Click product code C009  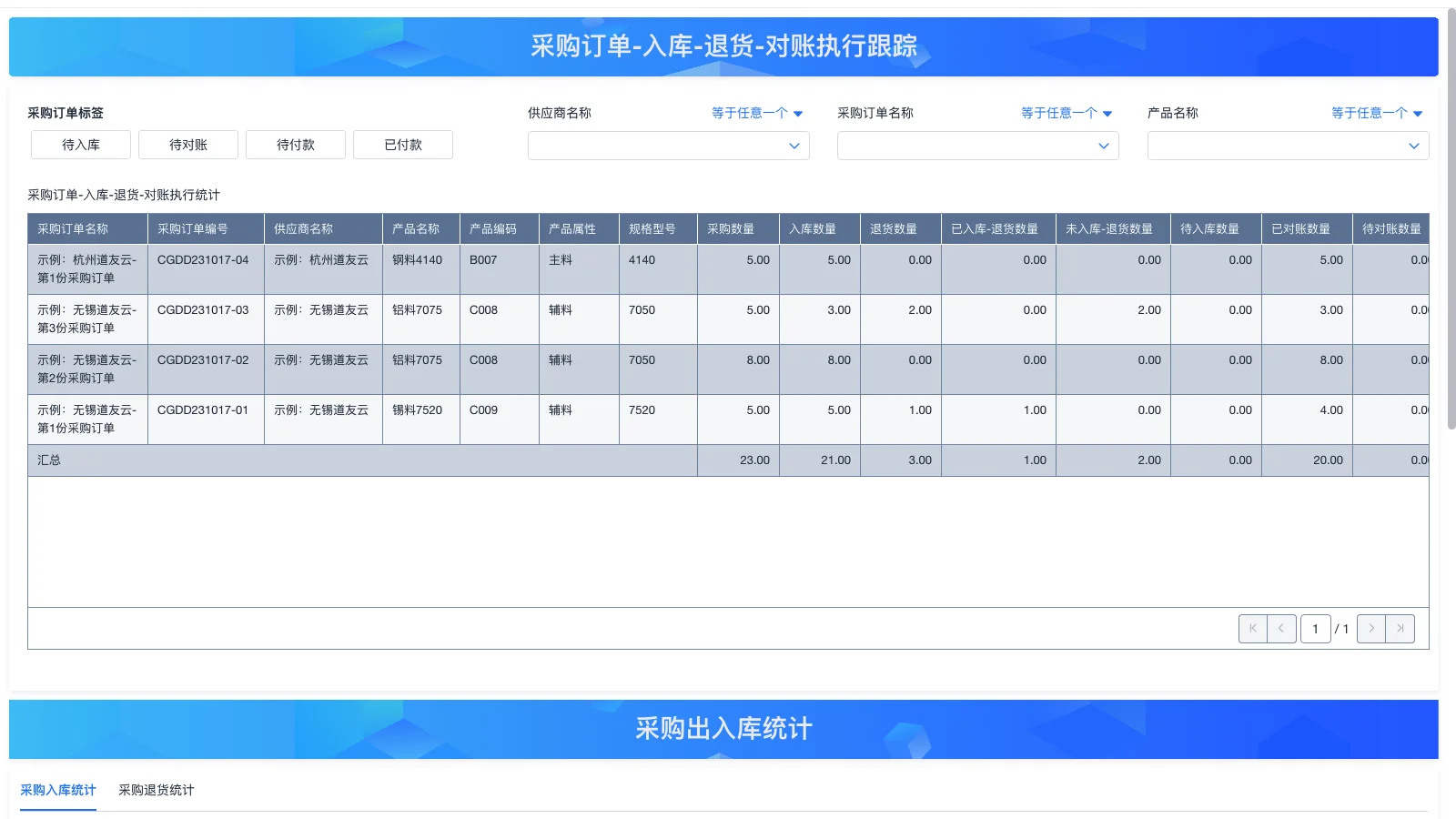point(483,410)
